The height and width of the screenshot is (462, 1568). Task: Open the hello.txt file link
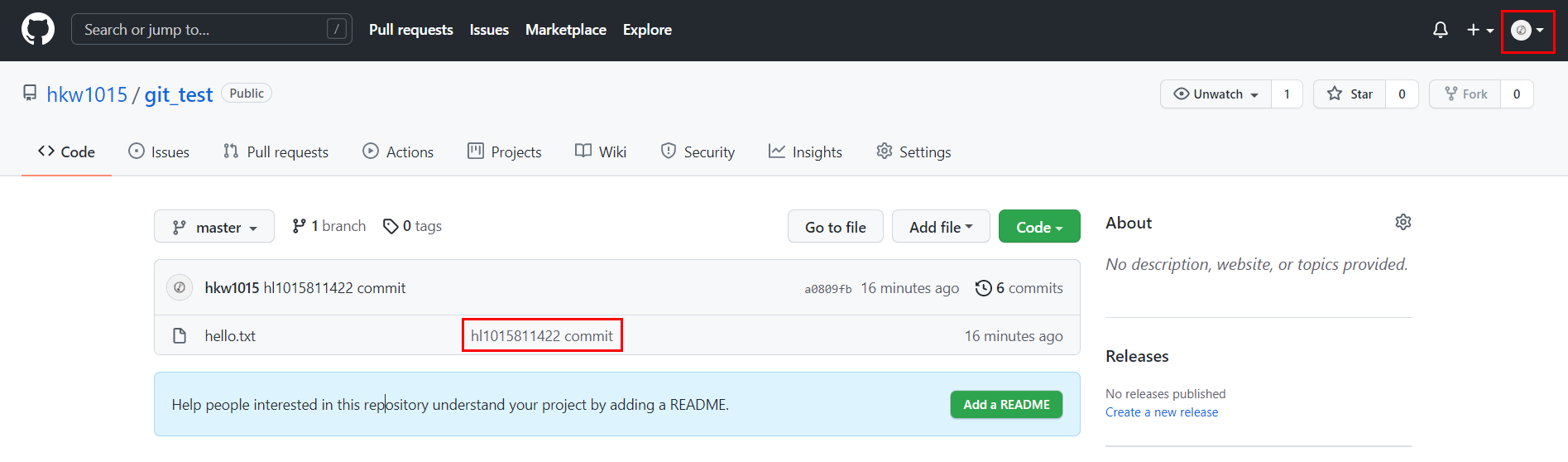point(230,335)
